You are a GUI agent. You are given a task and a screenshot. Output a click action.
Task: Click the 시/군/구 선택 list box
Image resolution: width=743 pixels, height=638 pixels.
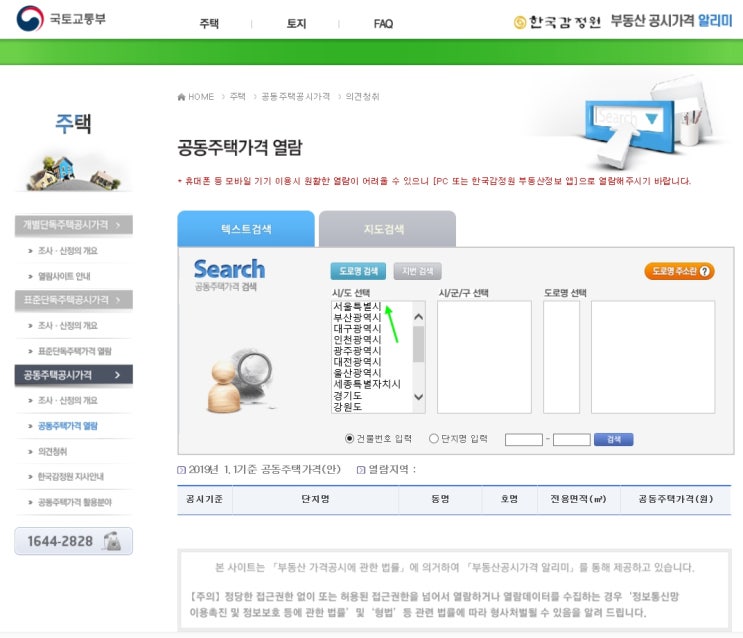pos(484,357)
